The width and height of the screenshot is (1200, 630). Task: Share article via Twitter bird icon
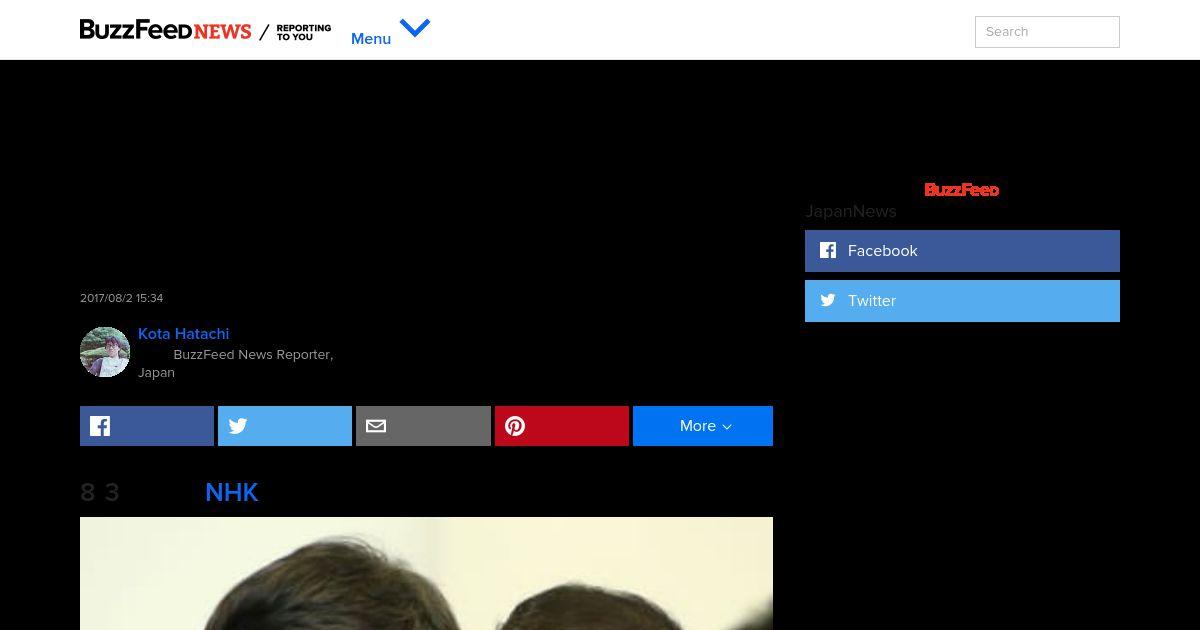[285, 426]
